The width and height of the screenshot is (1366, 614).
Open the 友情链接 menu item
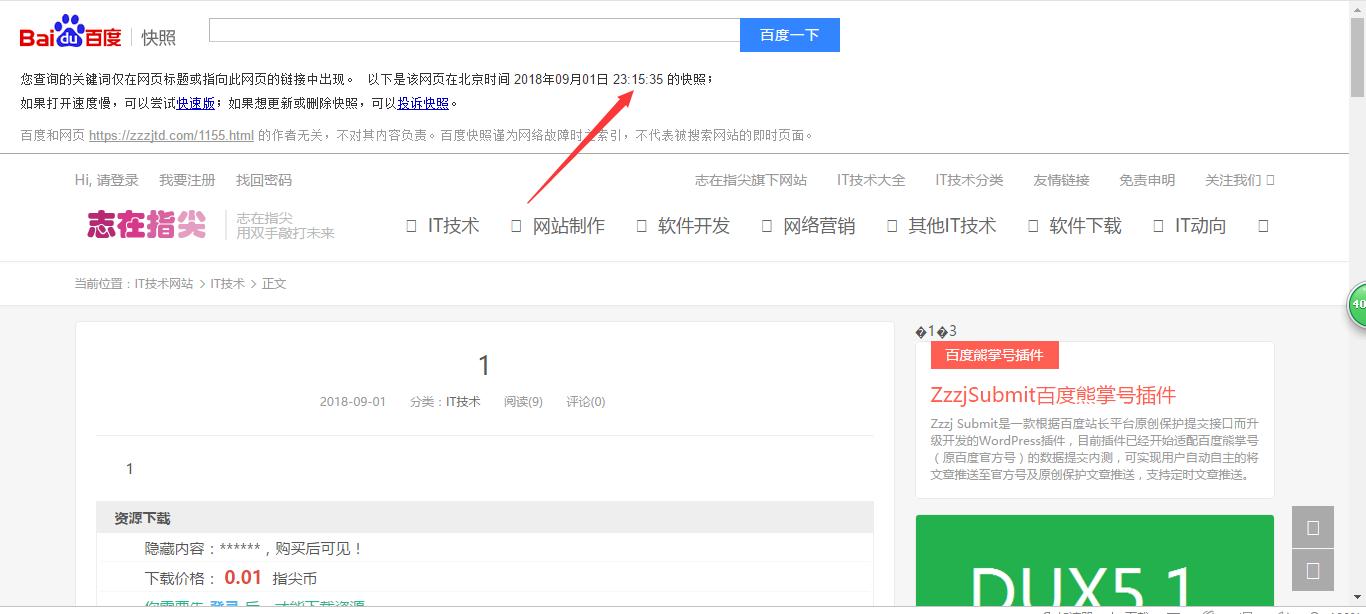click(x=1061, y=179)
